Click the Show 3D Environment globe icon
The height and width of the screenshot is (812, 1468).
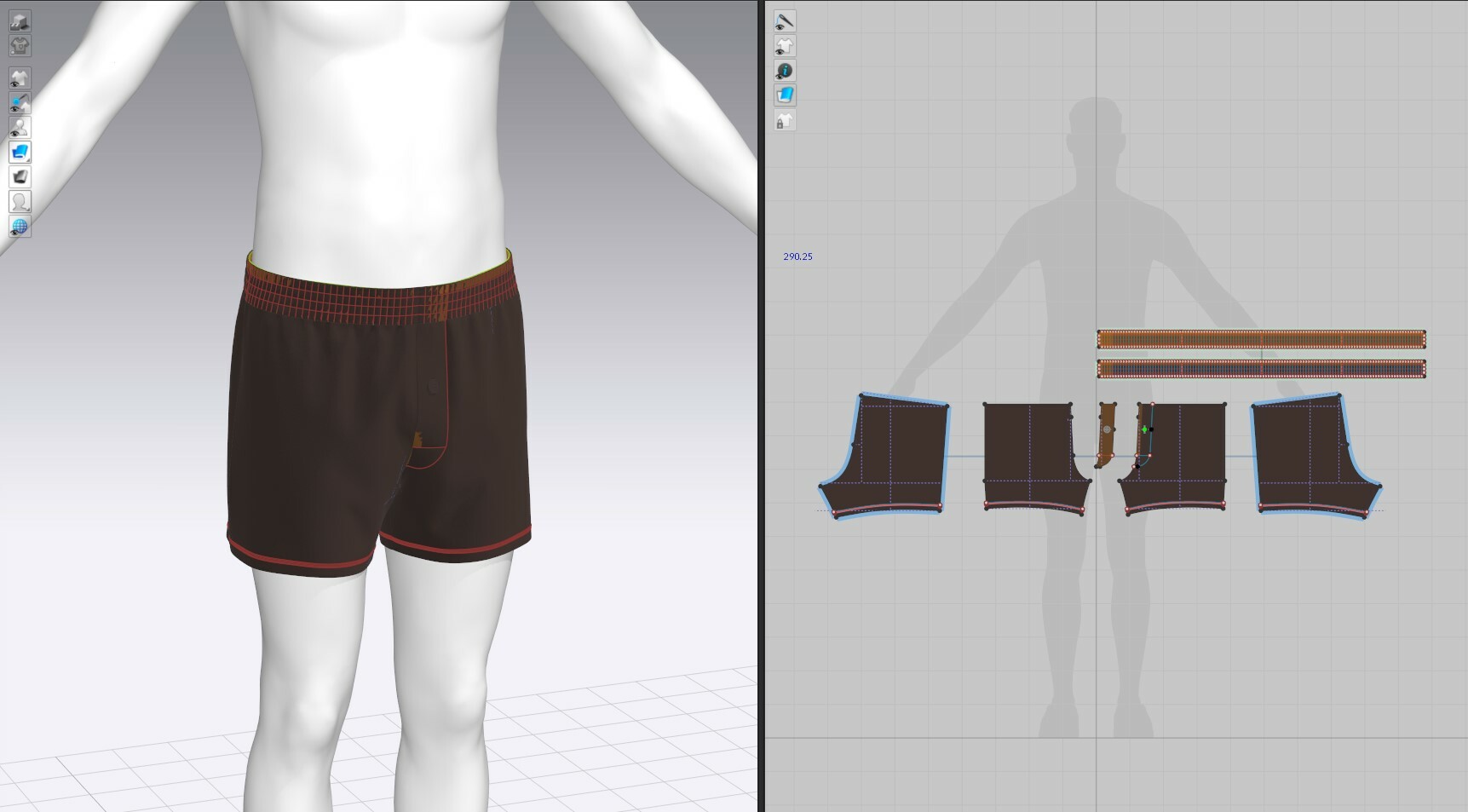20,227
